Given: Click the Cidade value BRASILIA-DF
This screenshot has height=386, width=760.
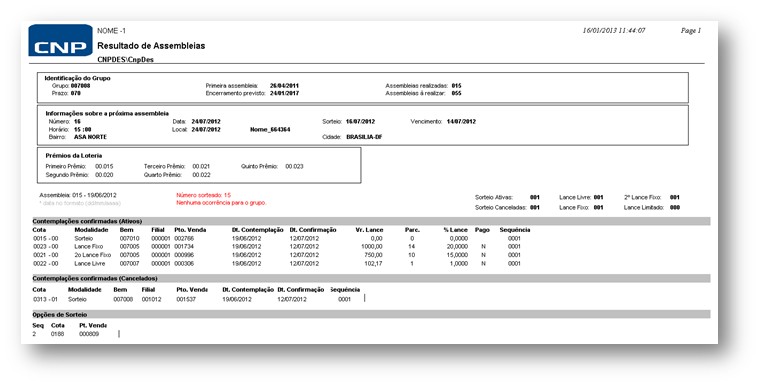Looking at the screenshot, I should (x=364, y=137).
